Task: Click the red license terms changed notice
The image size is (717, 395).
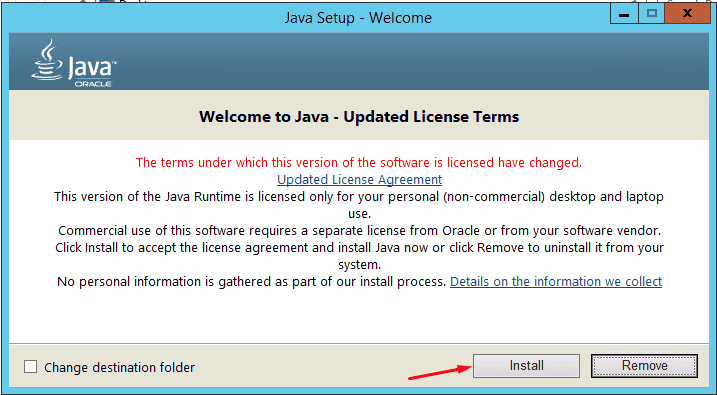Action: click(x=359, y=163)
